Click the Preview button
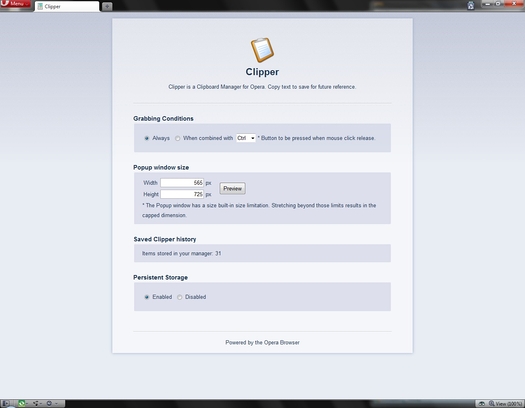This screenshot has width=525, height=408. point(232,188)
